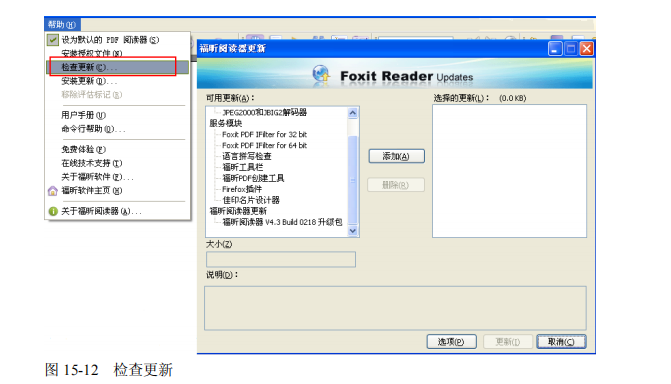
Task: Click the Foxit Reader globe update icon
Action: click(321, 74)
